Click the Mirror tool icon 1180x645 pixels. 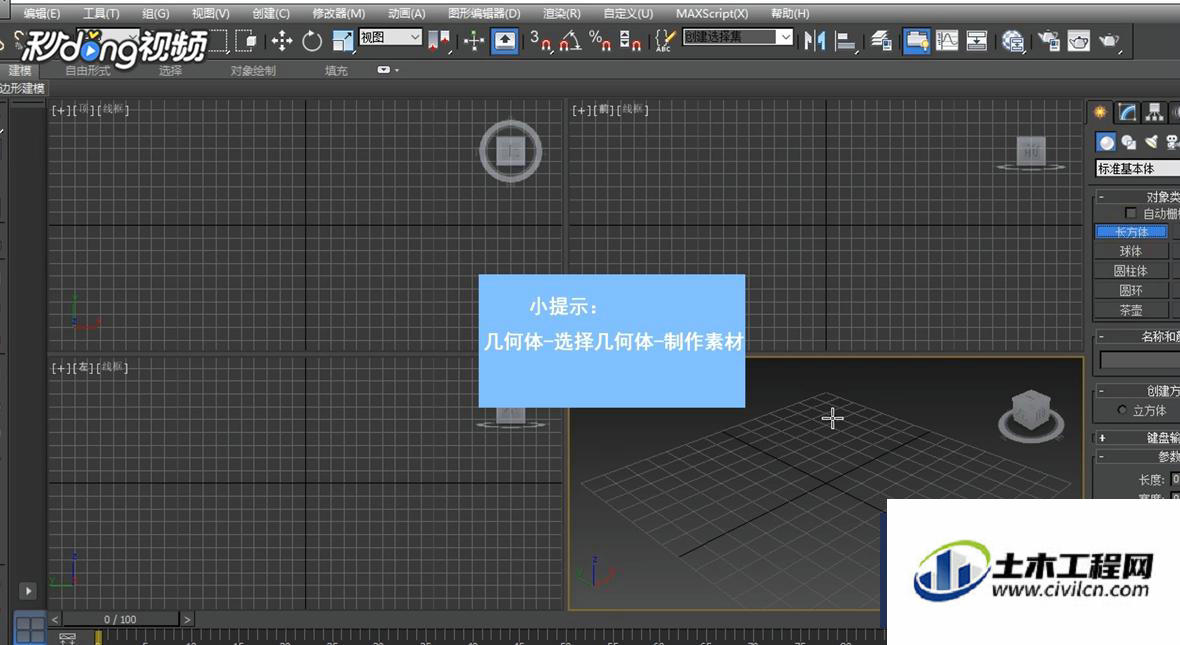coord(814,41)
